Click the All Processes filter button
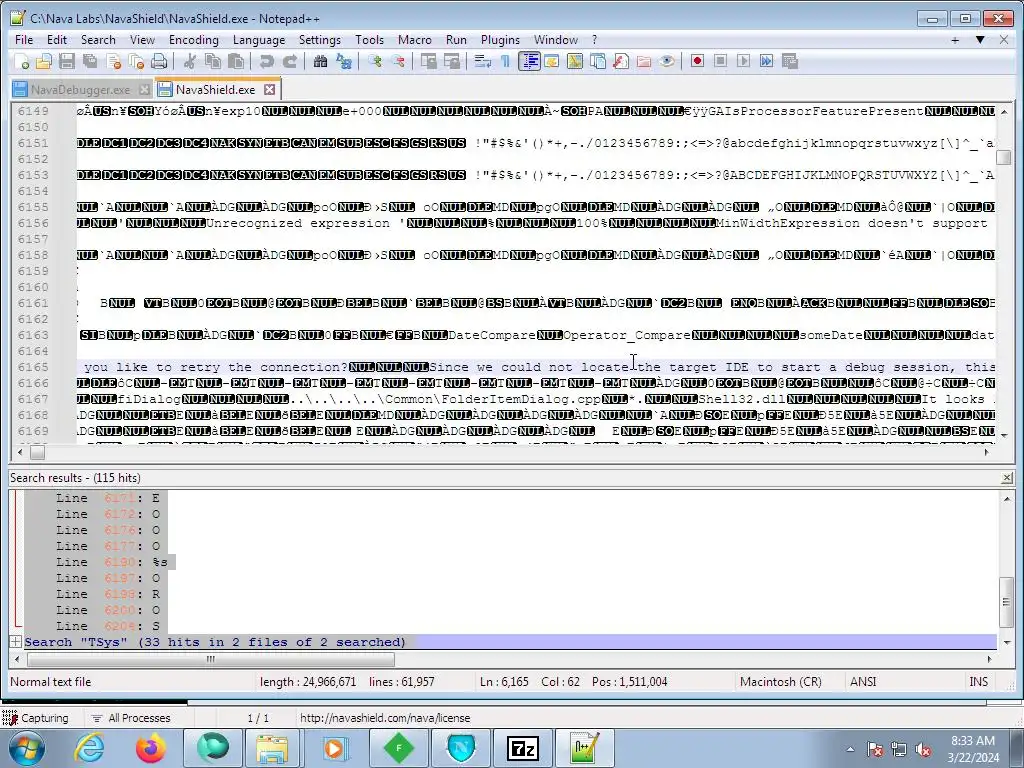This screenshot has width=1024, height=768. coord(132,718)
